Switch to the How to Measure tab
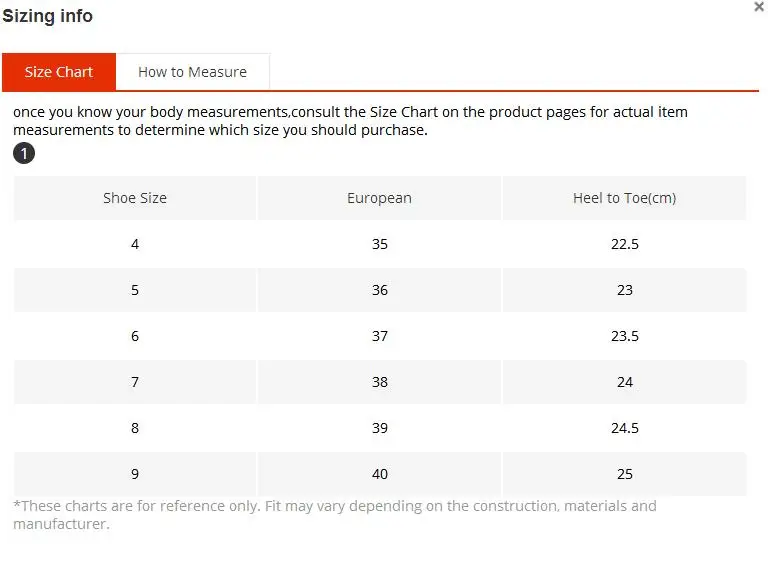Image resolution: width=768 pixels, height=583 pixels. pos(192,72)
